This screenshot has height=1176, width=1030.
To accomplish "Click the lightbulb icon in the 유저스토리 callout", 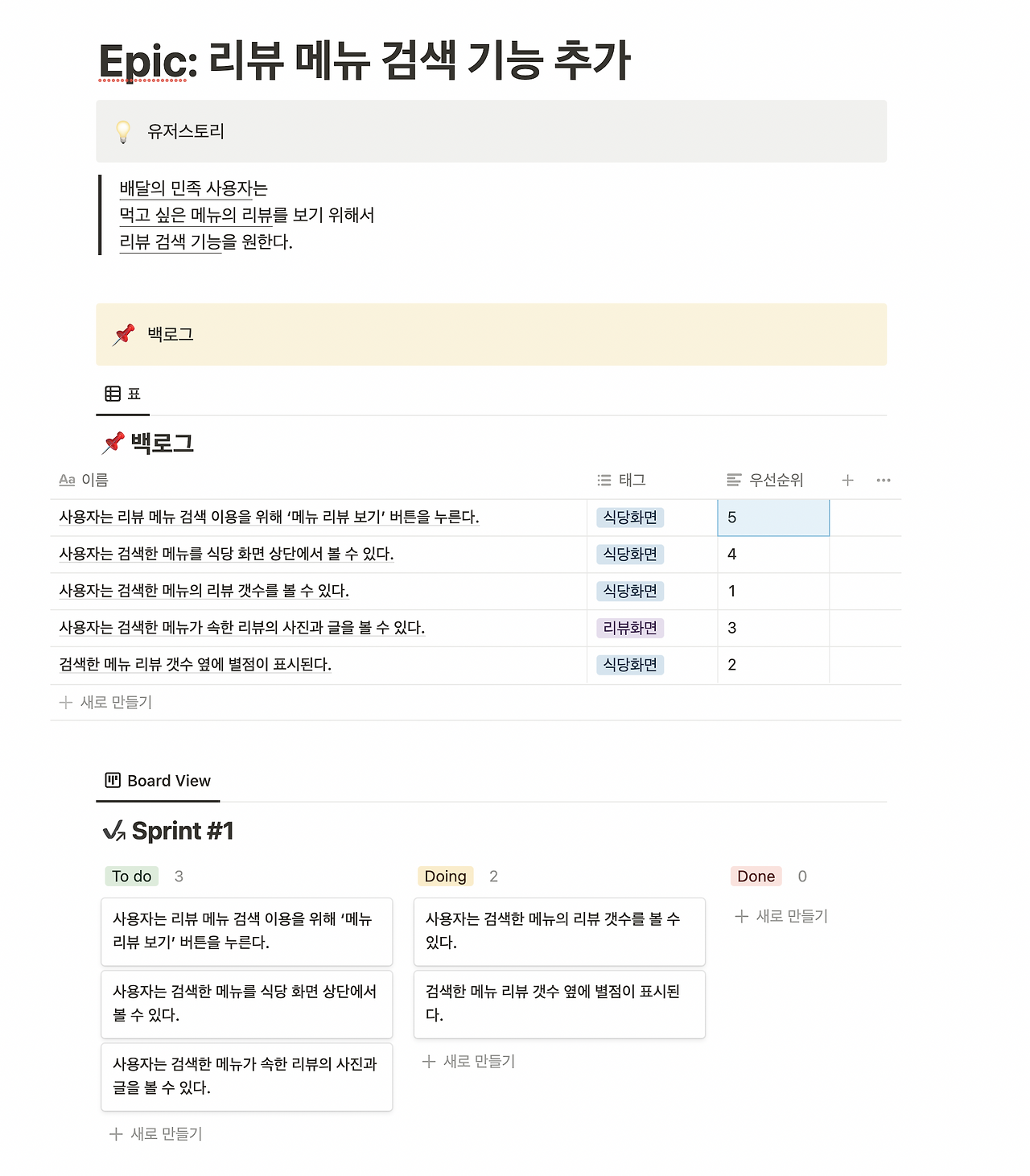I will (123, 132).
